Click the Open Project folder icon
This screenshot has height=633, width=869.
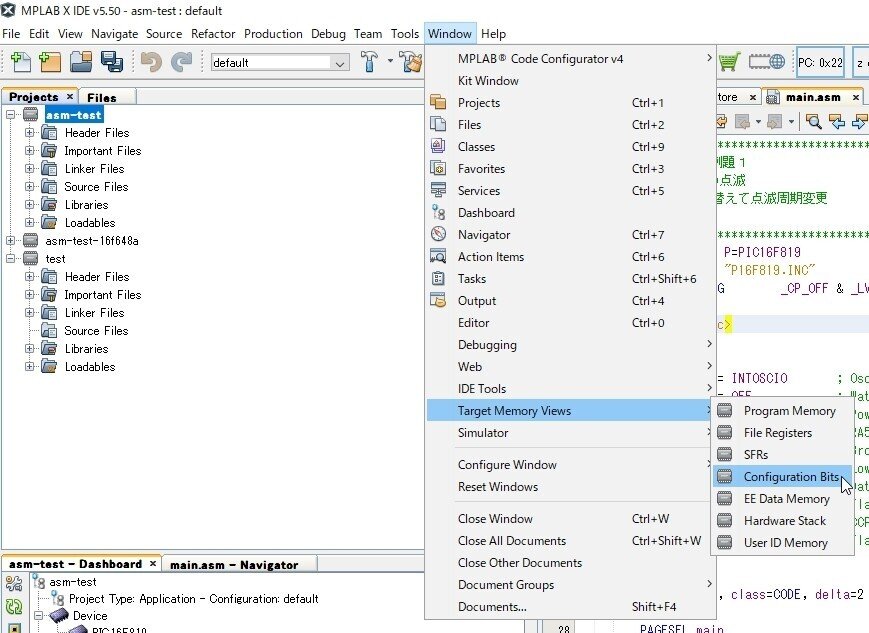click(81, 62)
